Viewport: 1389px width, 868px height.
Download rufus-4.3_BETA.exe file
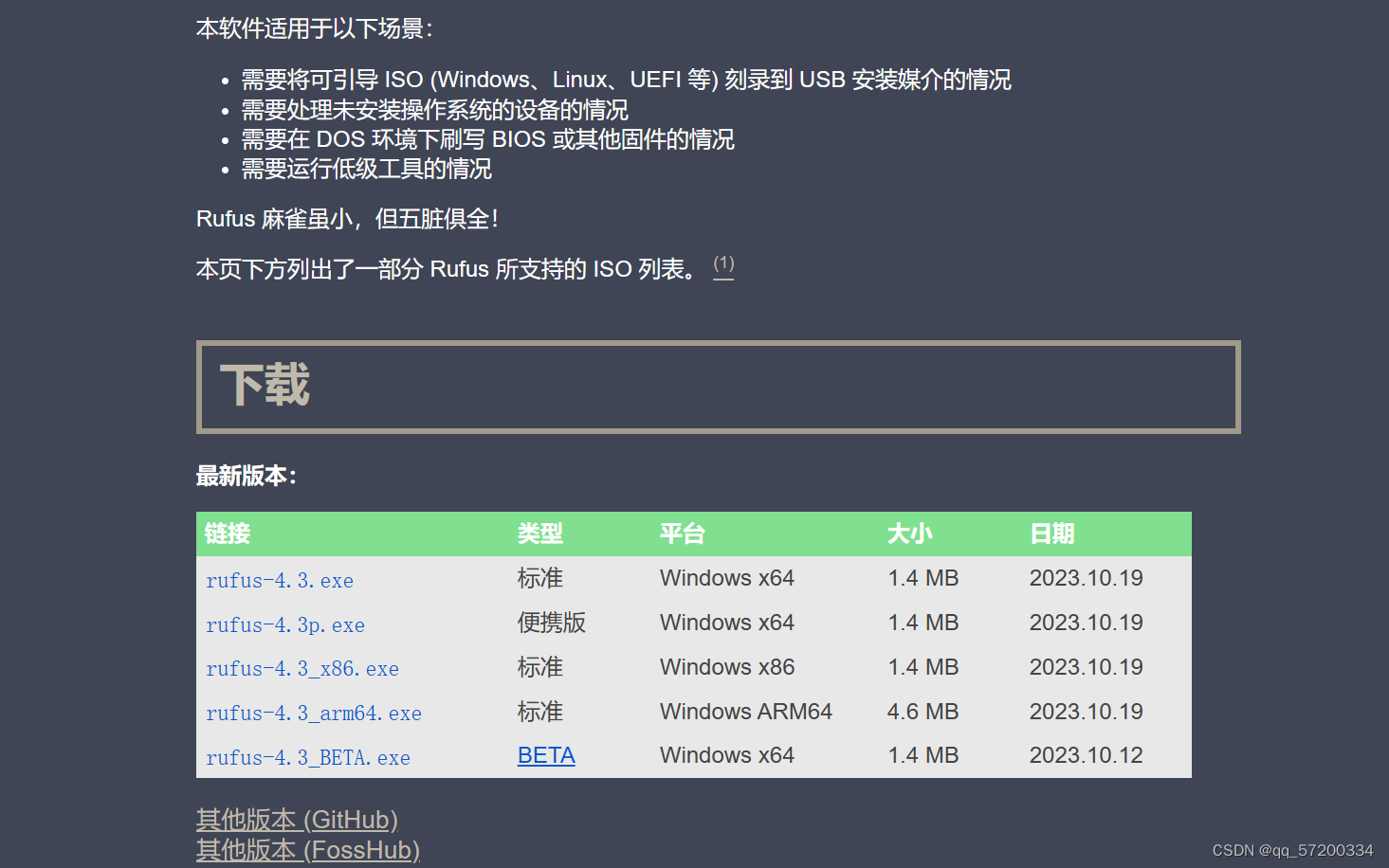pos(308,757)
